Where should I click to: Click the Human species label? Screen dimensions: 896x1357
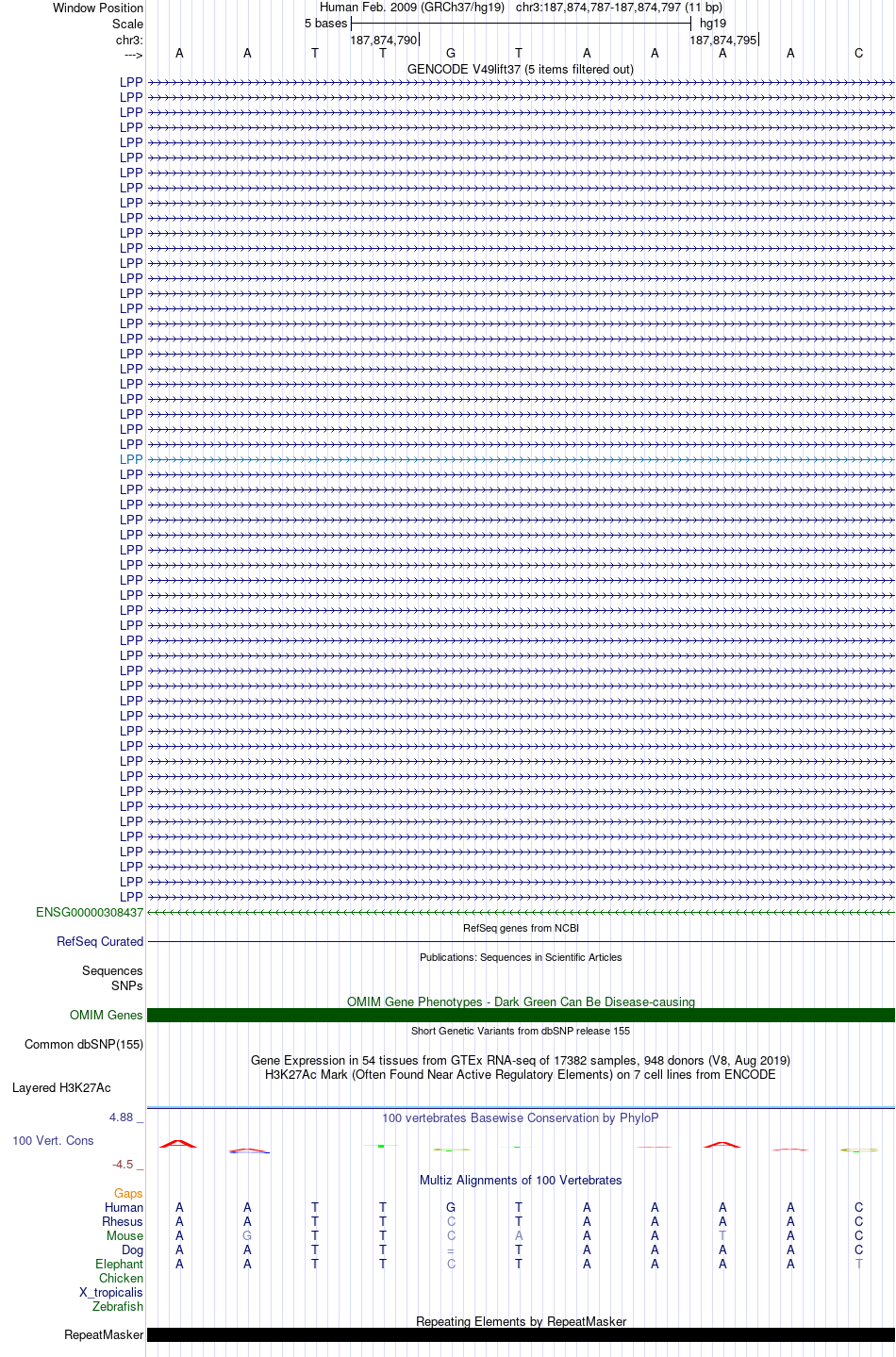point(124,1207)
